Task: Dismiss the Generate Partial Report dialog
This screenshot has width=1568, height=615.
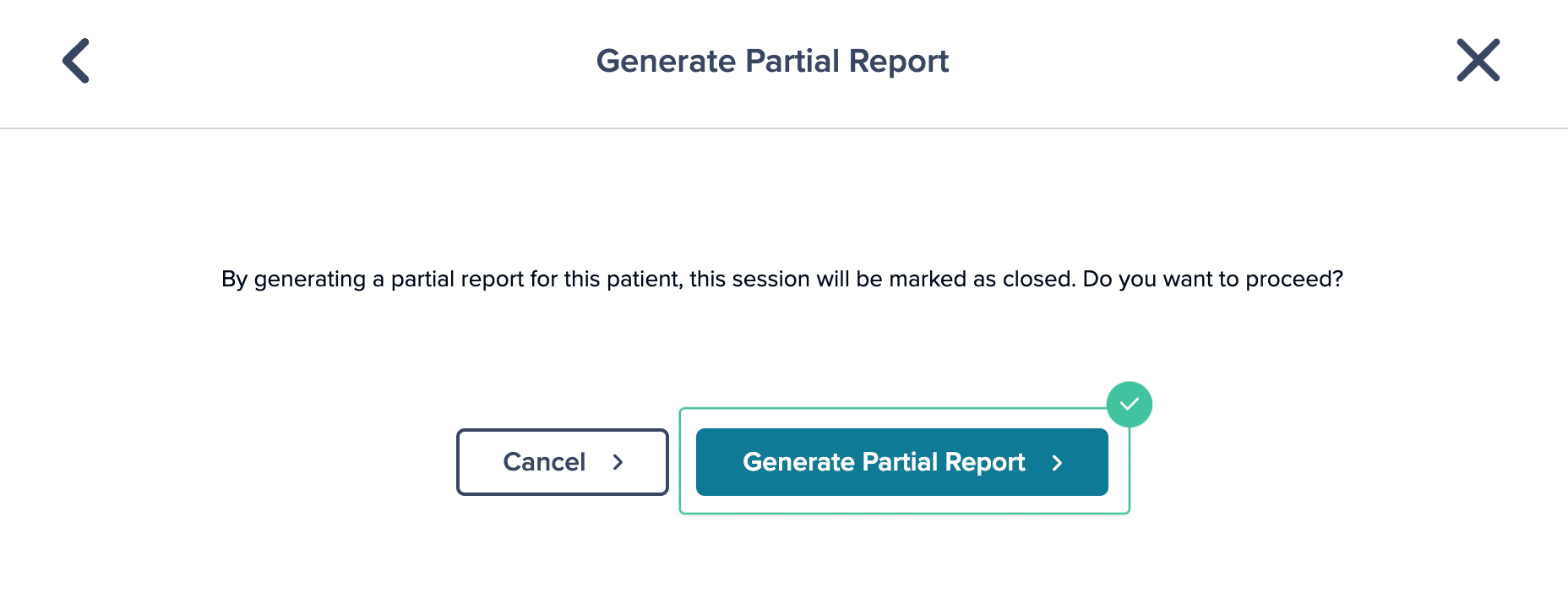Action: (1478, 60)
